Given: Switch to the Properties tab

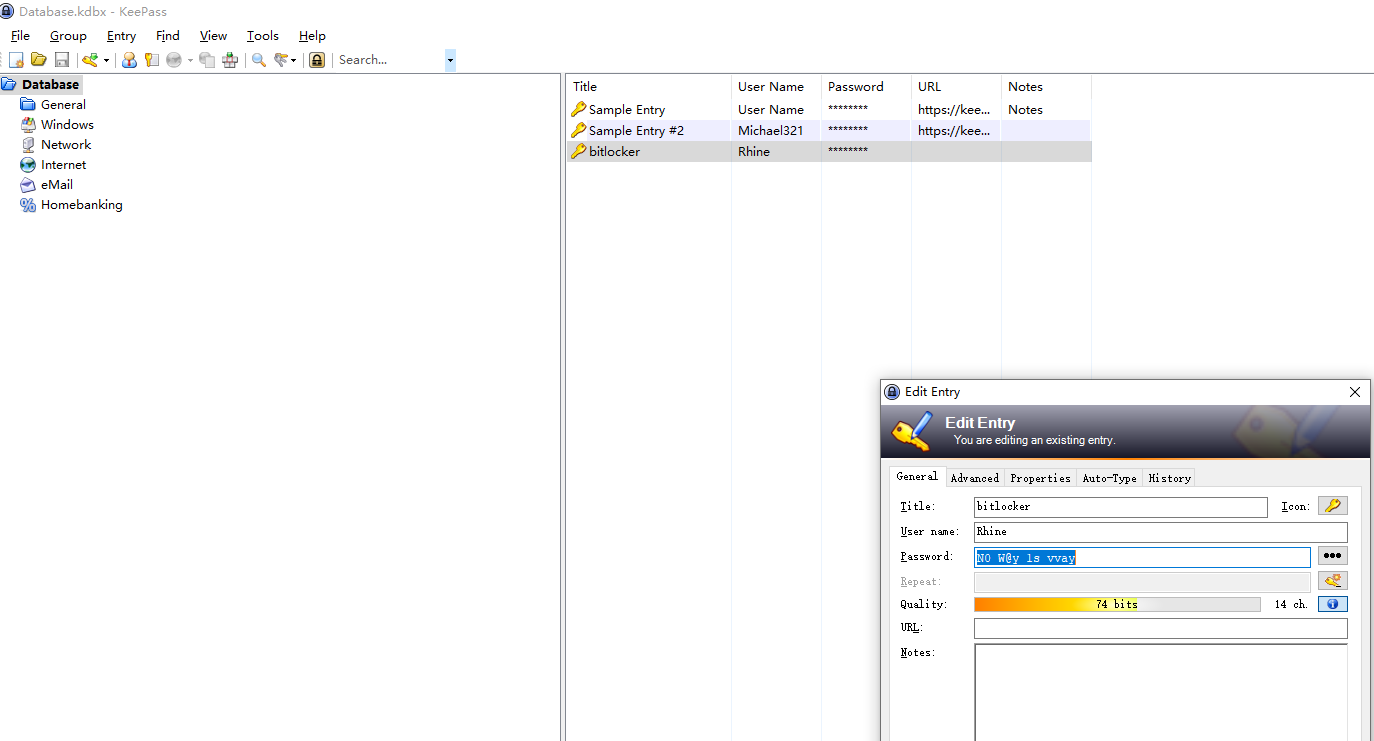Looking at the screenshot, I should (x=1040, y=478).
